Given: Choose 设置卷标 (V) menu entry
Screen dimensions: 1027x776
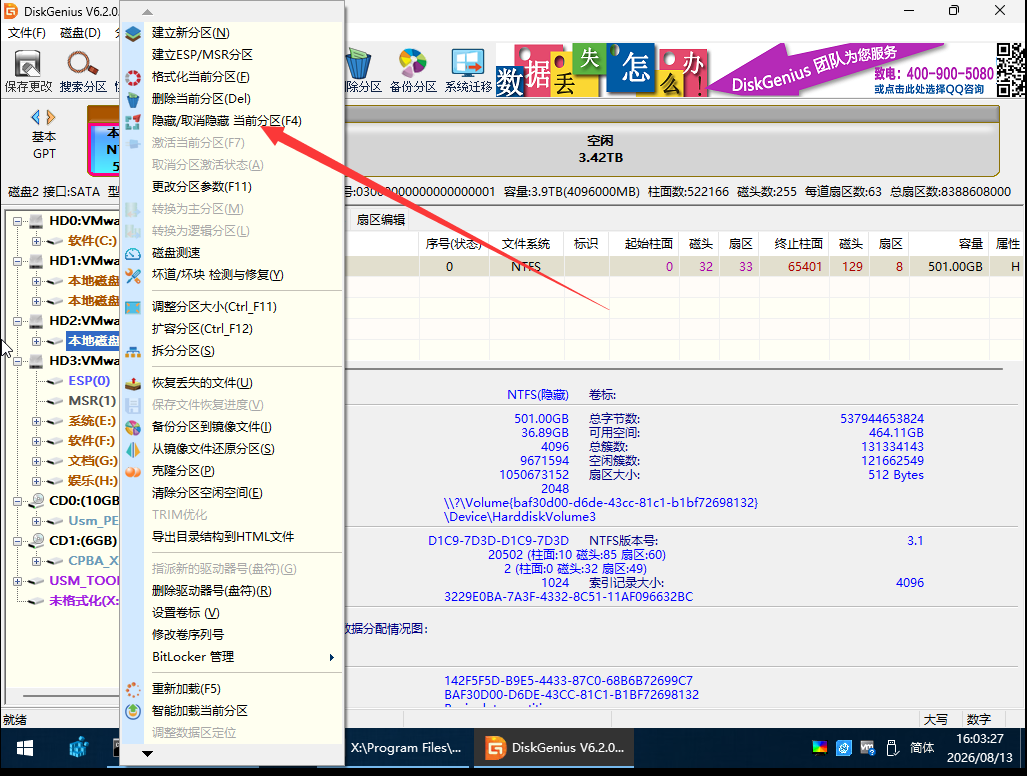Looking at the screenshot, I should 185,613.
